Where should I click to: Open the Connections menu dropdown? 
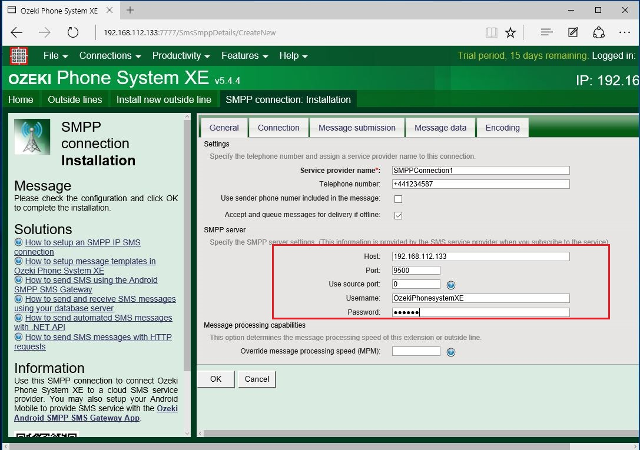(x=110, y=56)
